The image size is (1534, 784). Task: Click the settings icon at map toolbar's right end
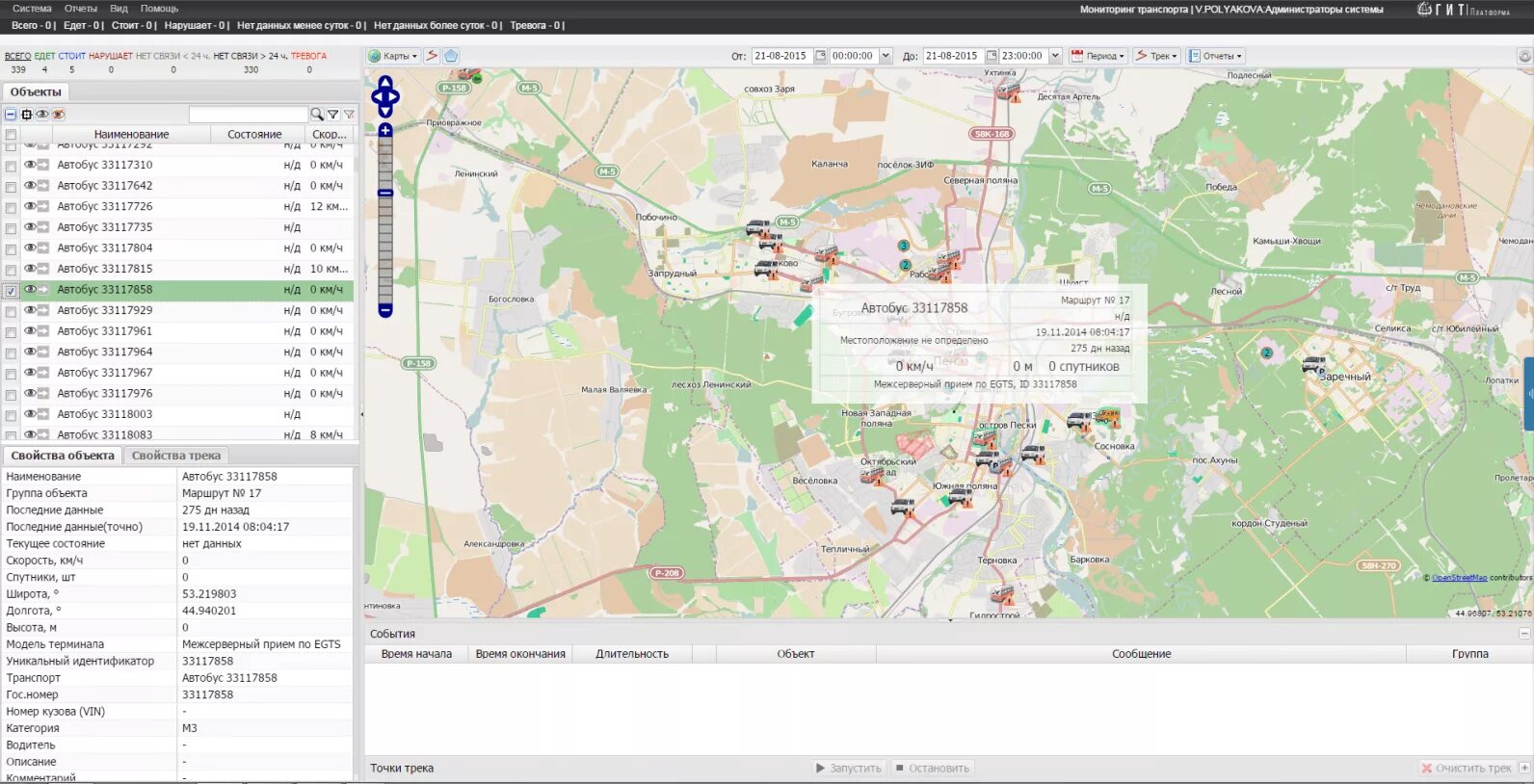(1524, 56)
